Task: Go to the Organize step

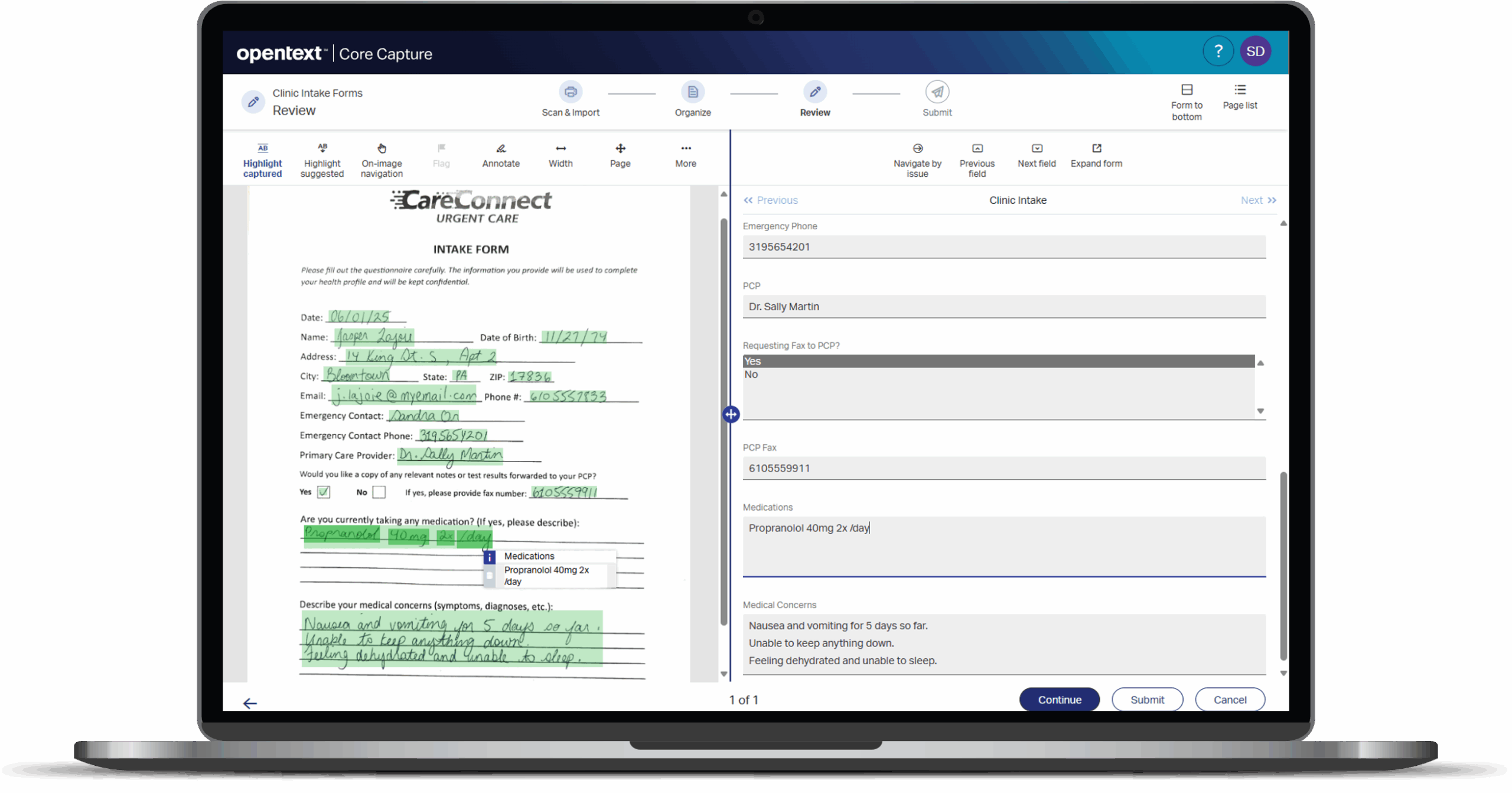Action: click(x=693, y=99)
